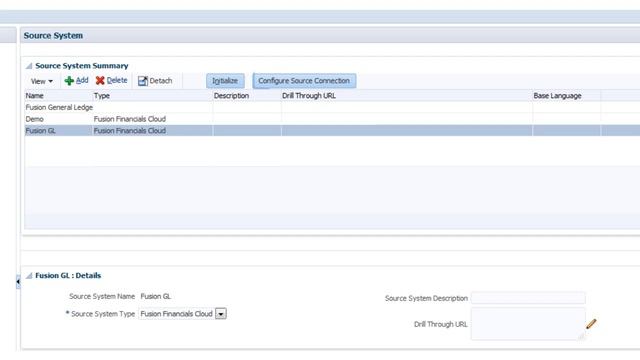Click the Drill Through URL column header

pos(309,96)
